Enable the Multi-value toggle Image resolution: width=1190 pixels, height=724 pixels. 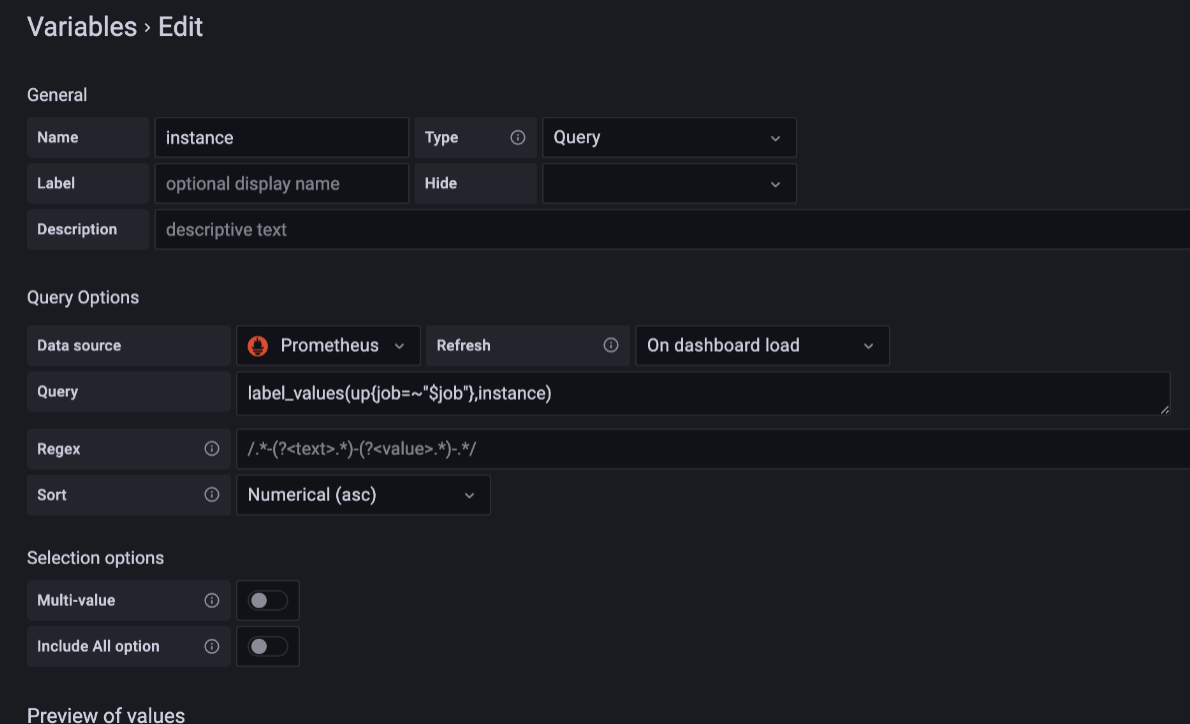(267, 600)
